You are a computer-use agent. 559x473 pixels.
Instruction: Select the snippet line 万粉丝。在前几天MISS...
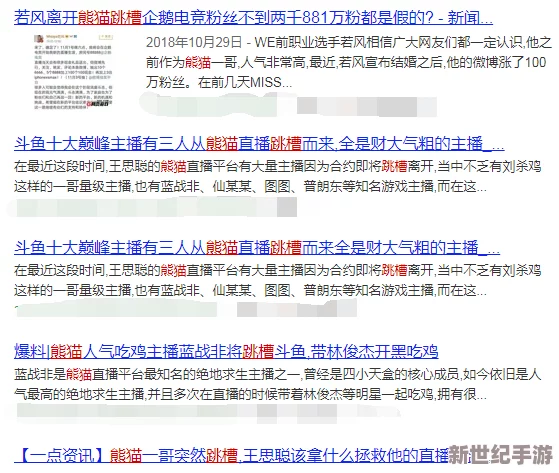pyautogui.click(x=219, y=82)
